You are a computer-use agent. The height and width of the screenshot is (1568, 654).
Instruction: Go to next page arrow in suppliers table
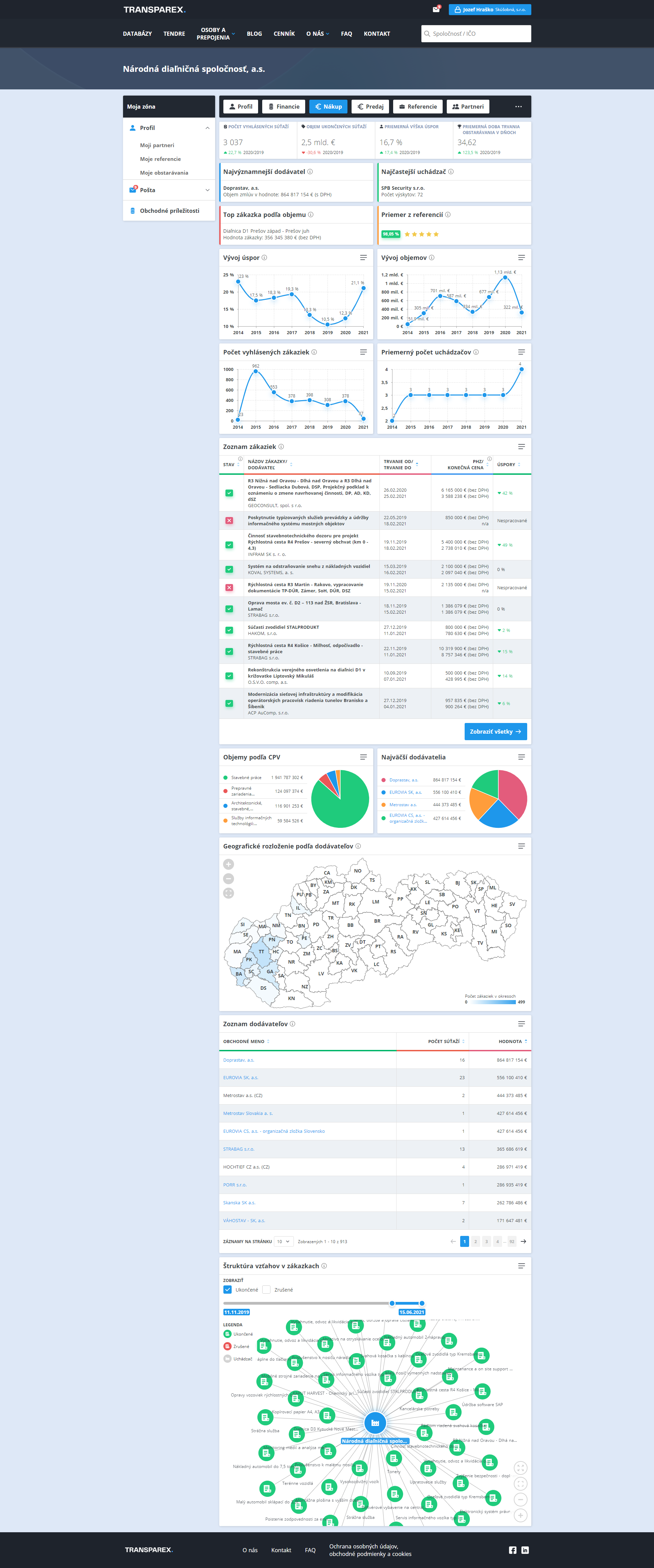coord(523,1241)
